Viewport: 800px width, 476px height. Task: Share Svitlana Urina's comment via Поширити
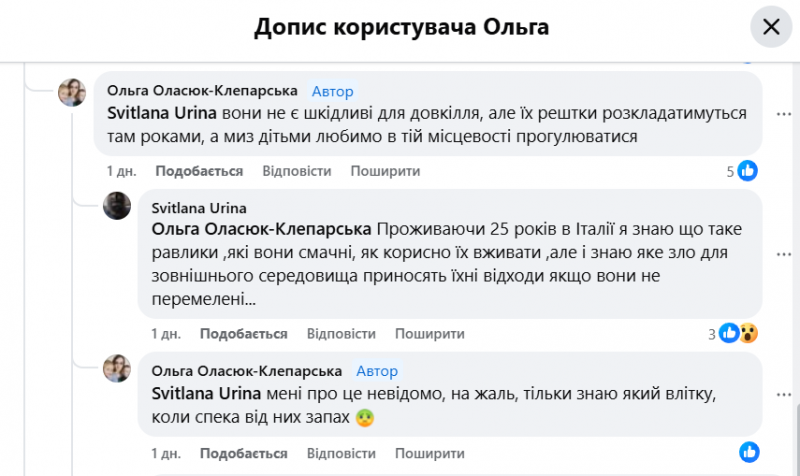coord(430,333)
